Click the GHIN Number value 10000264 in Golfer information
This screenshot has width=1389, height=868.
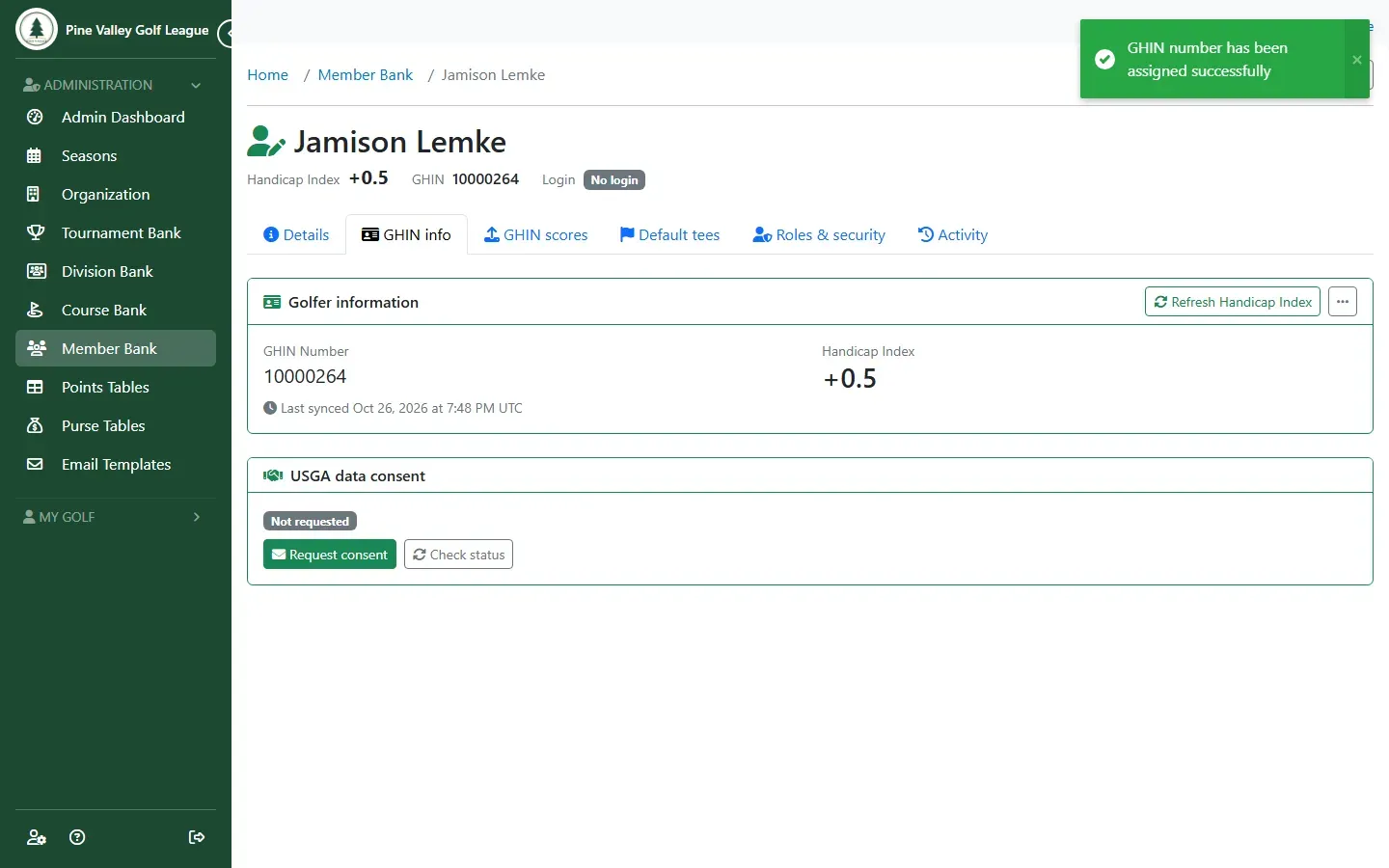click(x=305, y=377)
